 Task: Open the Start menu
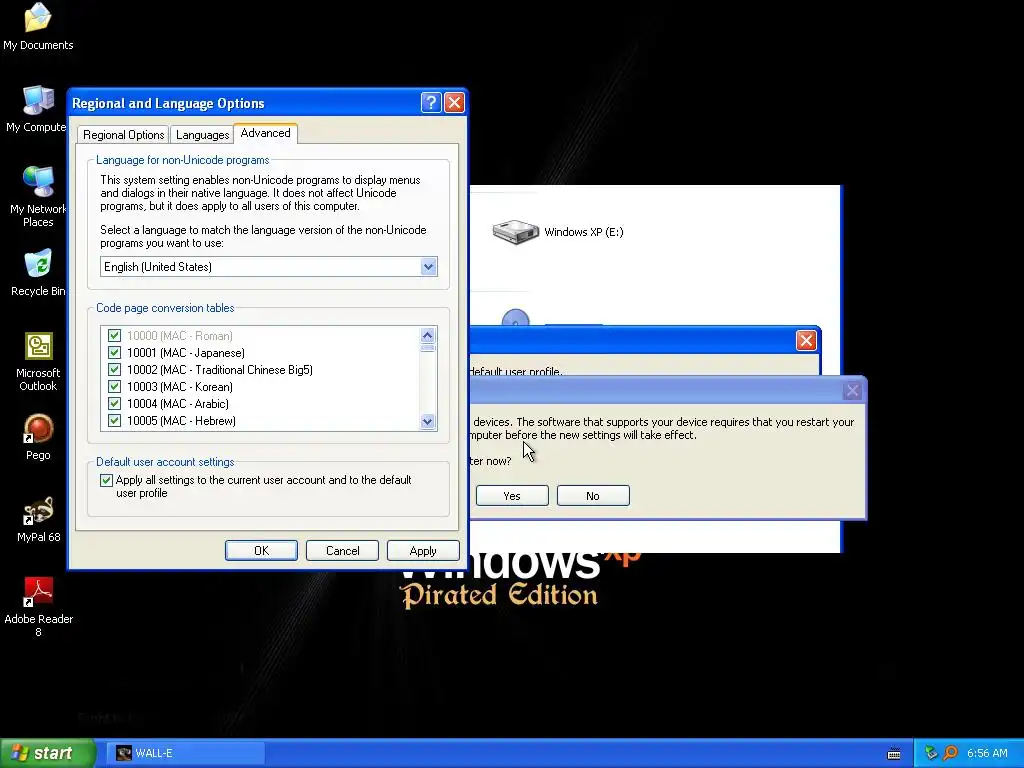tap(47, 753)
